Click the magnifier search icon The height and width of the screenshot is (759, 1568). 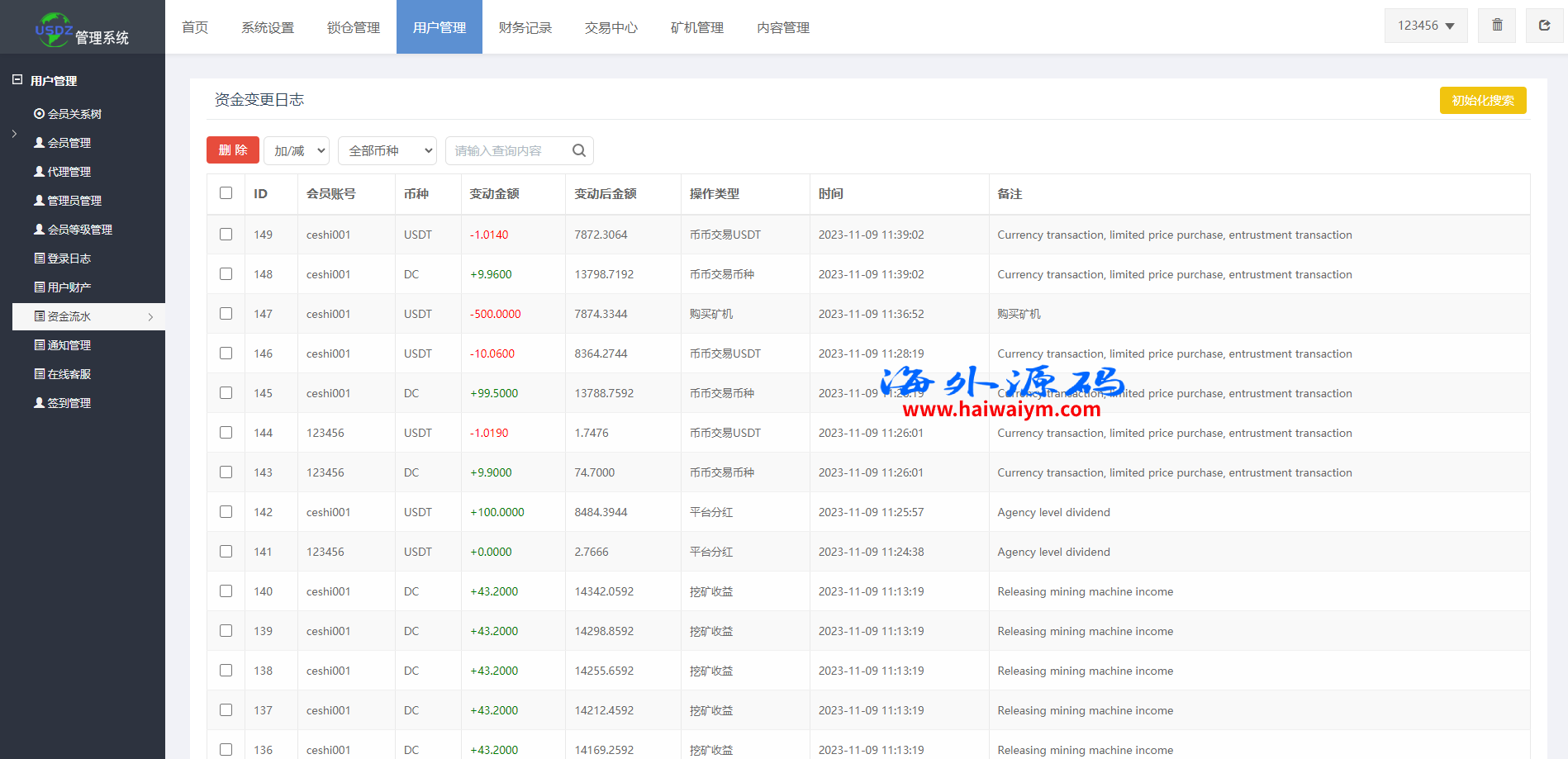(x=579, y=150)
